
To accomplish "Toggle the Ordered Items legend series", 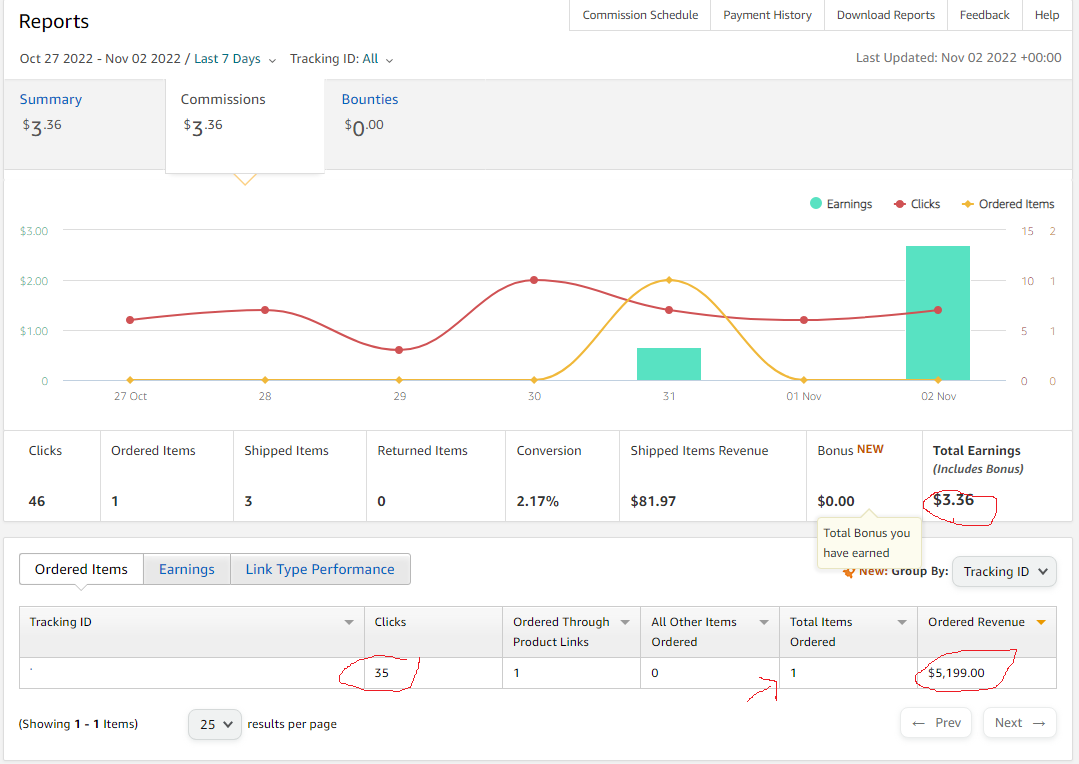I will pos(1007,204).
